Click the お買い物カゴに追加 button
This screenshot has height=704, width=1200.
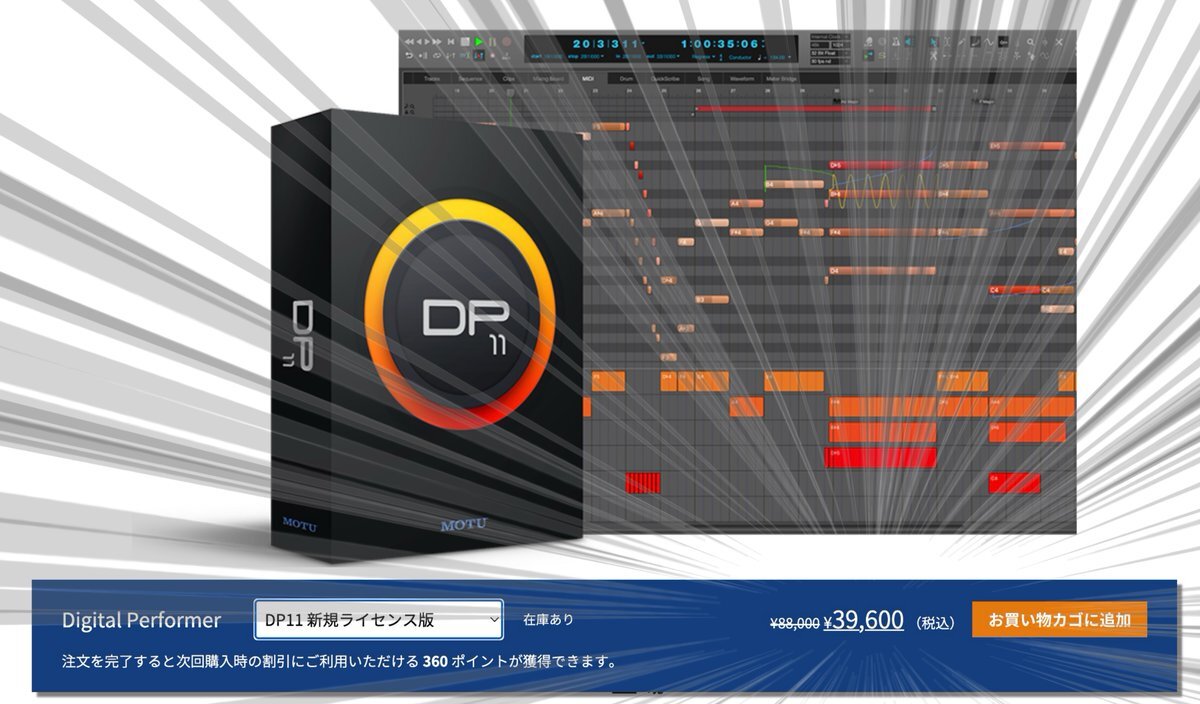coord(1059,620)
